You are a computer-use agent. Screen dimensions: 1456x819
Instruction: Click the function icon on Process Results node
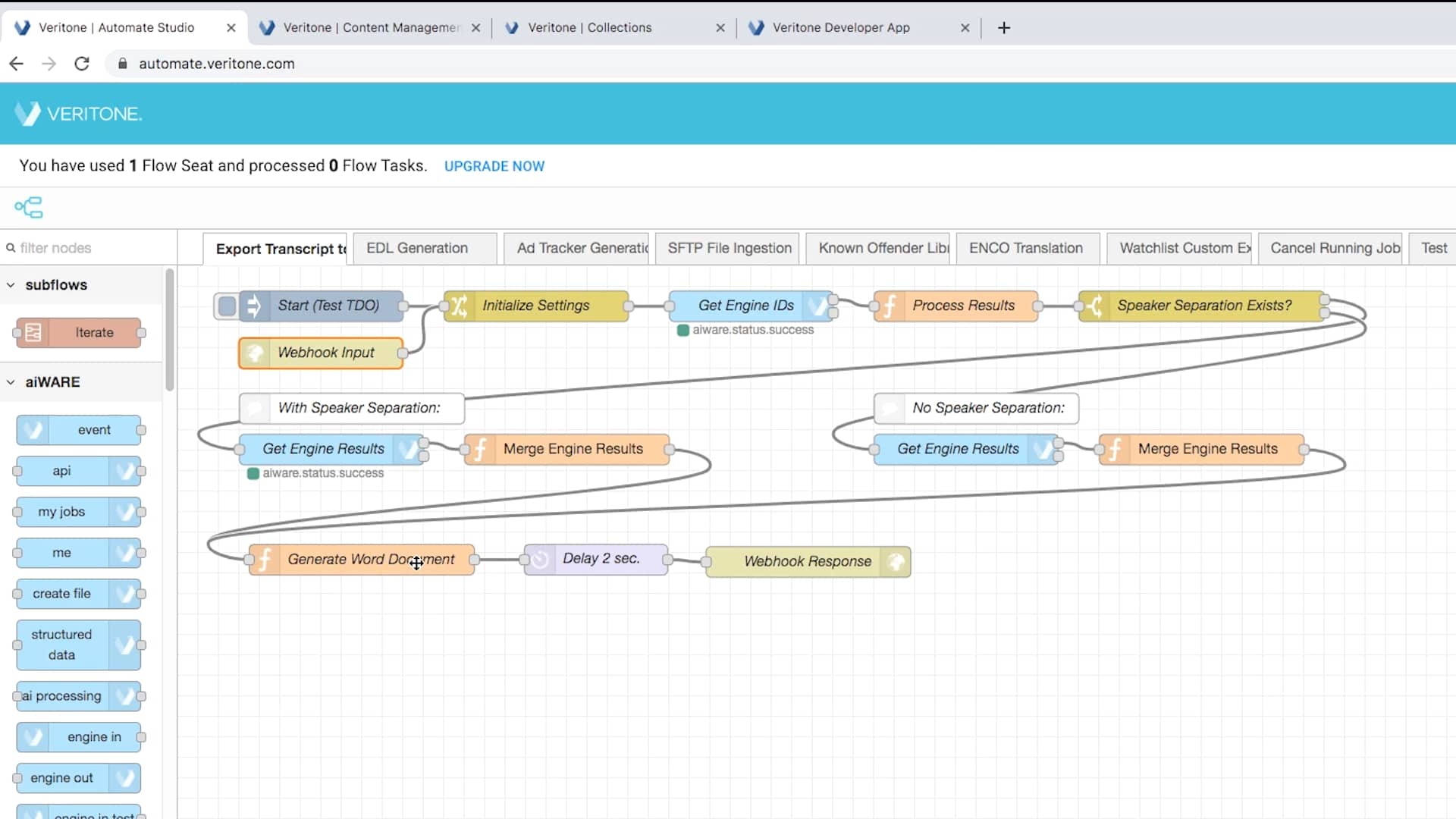(x=889, y=306)
